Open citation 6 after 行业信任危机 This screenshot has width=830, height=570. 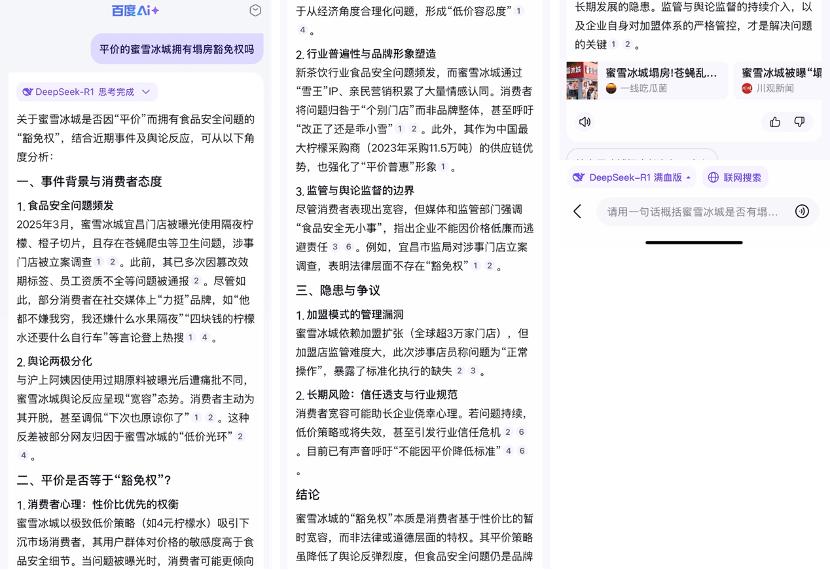[521, 432]
